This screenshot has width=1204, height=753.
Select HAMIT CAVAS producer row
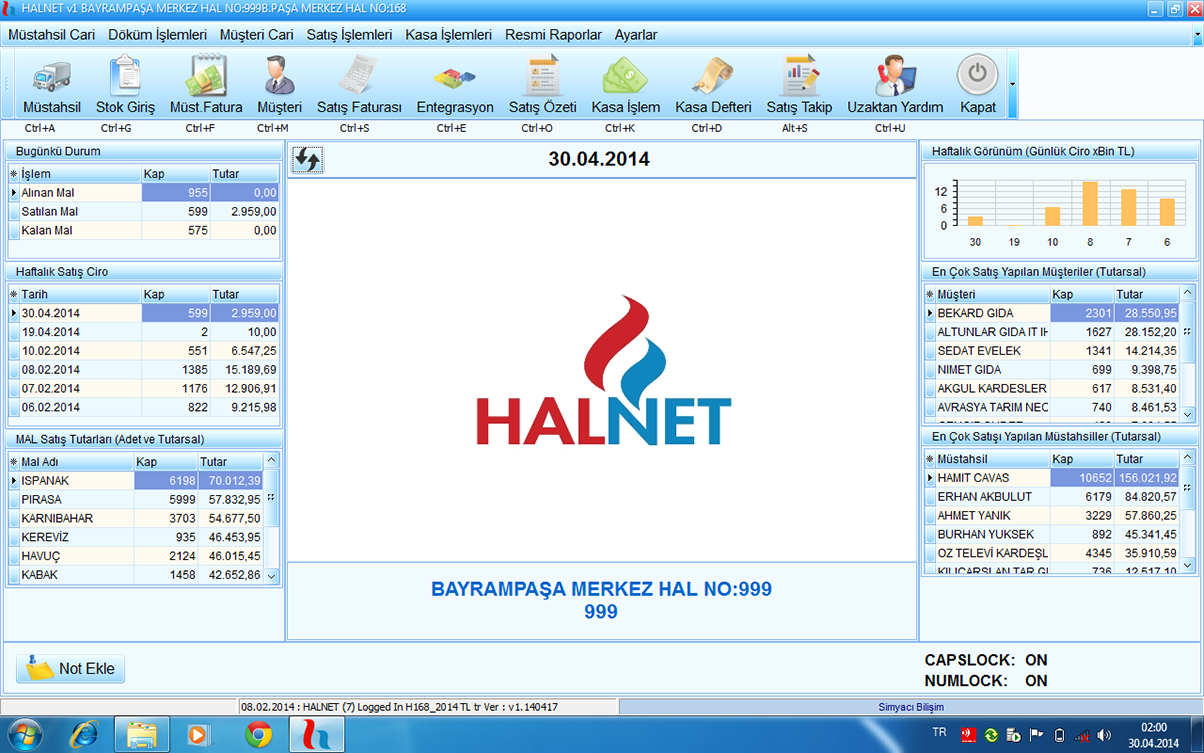coord(1052,478)
